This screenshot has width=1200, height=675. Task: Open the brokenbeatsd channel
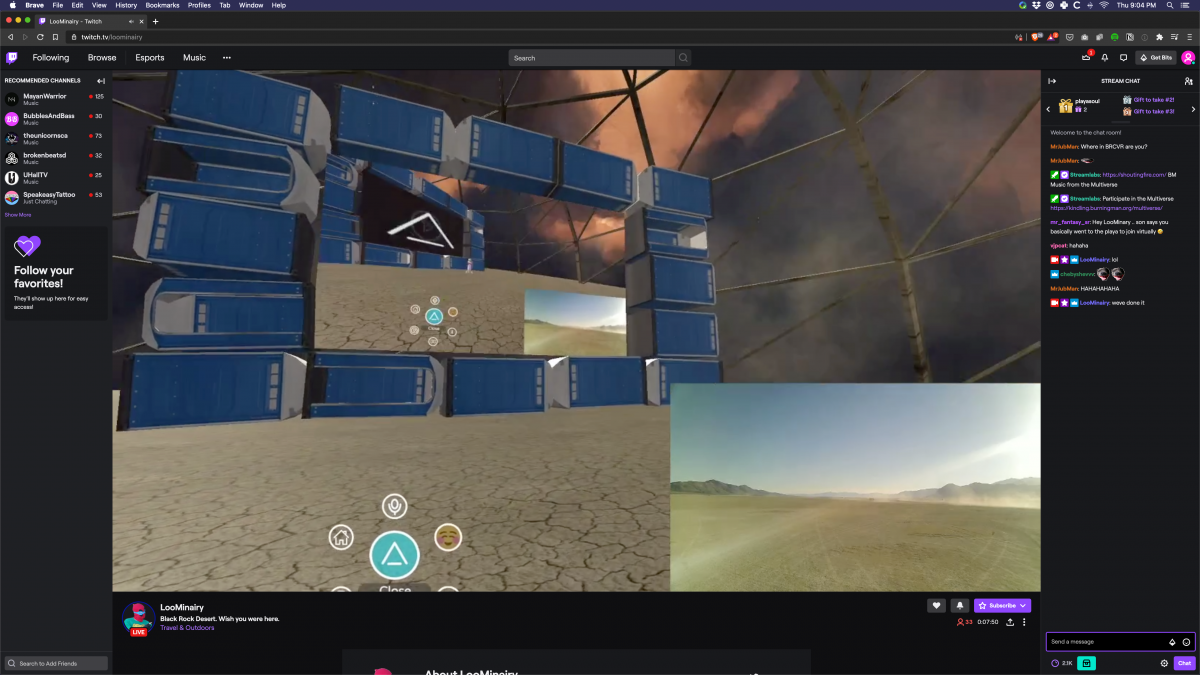click(55, 158)
